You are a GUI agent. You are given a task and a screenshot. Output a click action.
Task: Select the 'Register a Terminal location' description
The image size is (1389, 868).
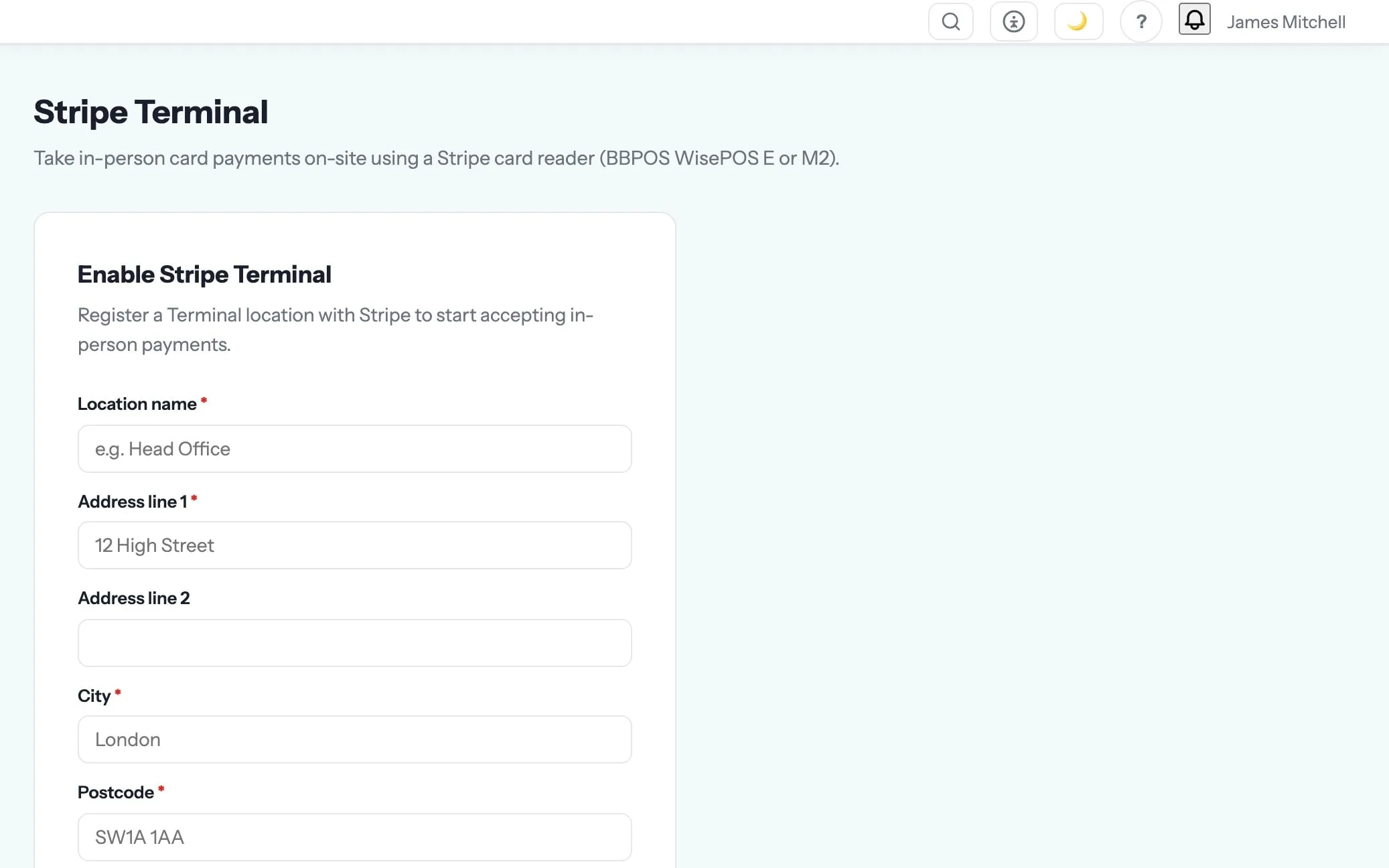(336, 330)
